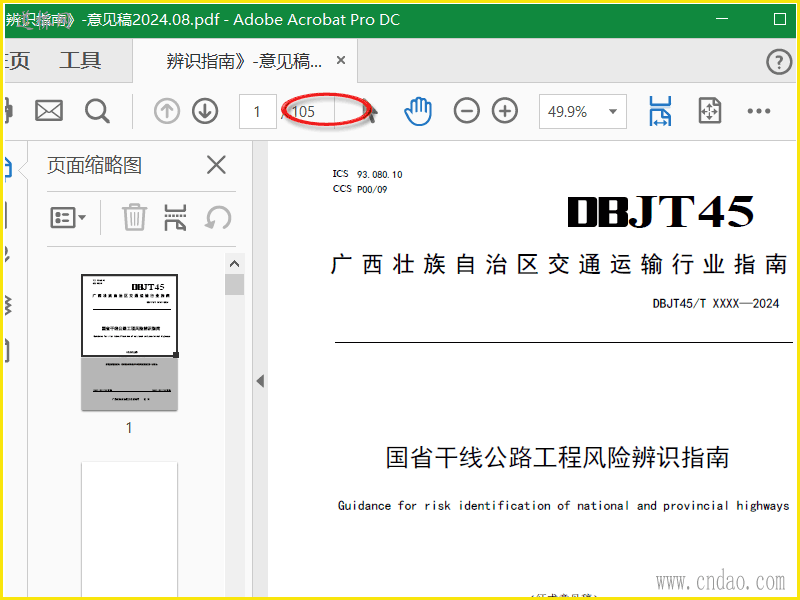Close the 页面缩略图 panel

coord(216,165)
